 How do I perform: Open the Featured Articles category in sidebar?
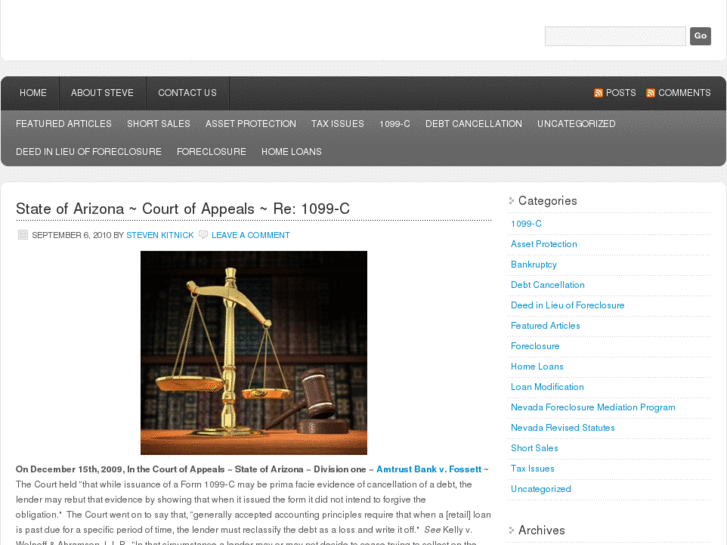[x=545, y=326]
